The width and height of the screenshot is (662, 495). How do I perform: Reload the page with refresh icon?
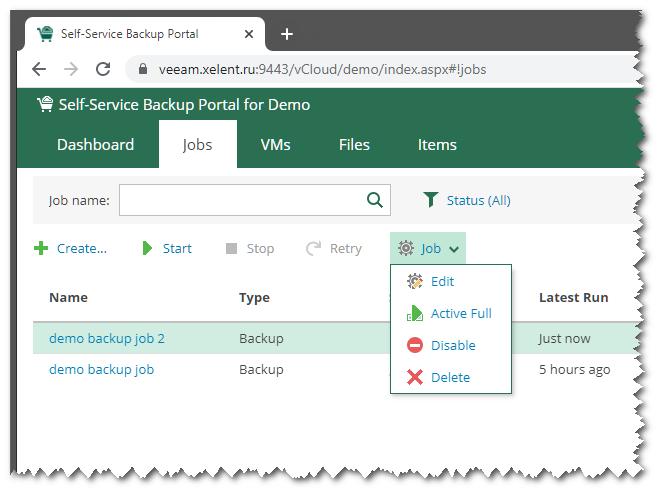pos(103,69)
